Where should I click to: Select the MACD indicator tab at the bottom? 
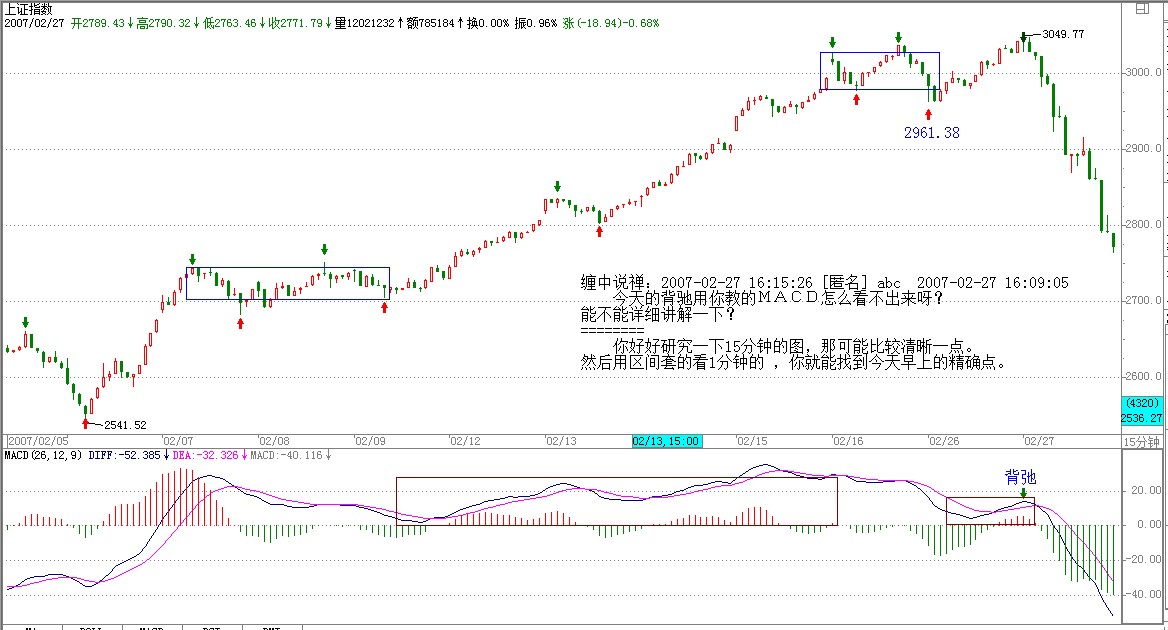click(x=151, y=627)
